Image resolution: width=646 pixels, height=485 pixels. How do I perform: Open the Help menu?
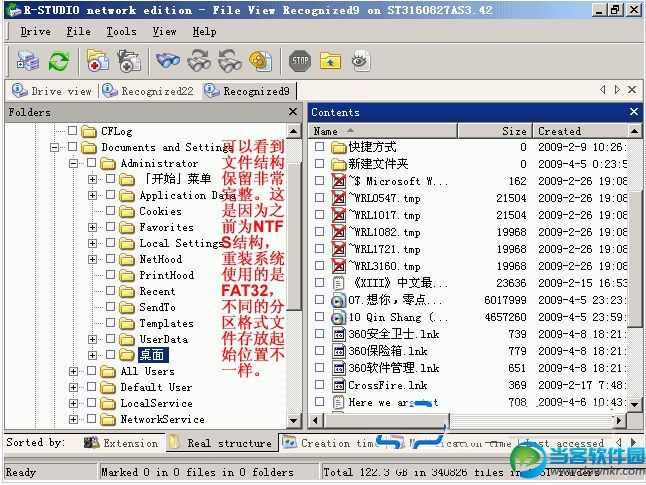[204, 31]
